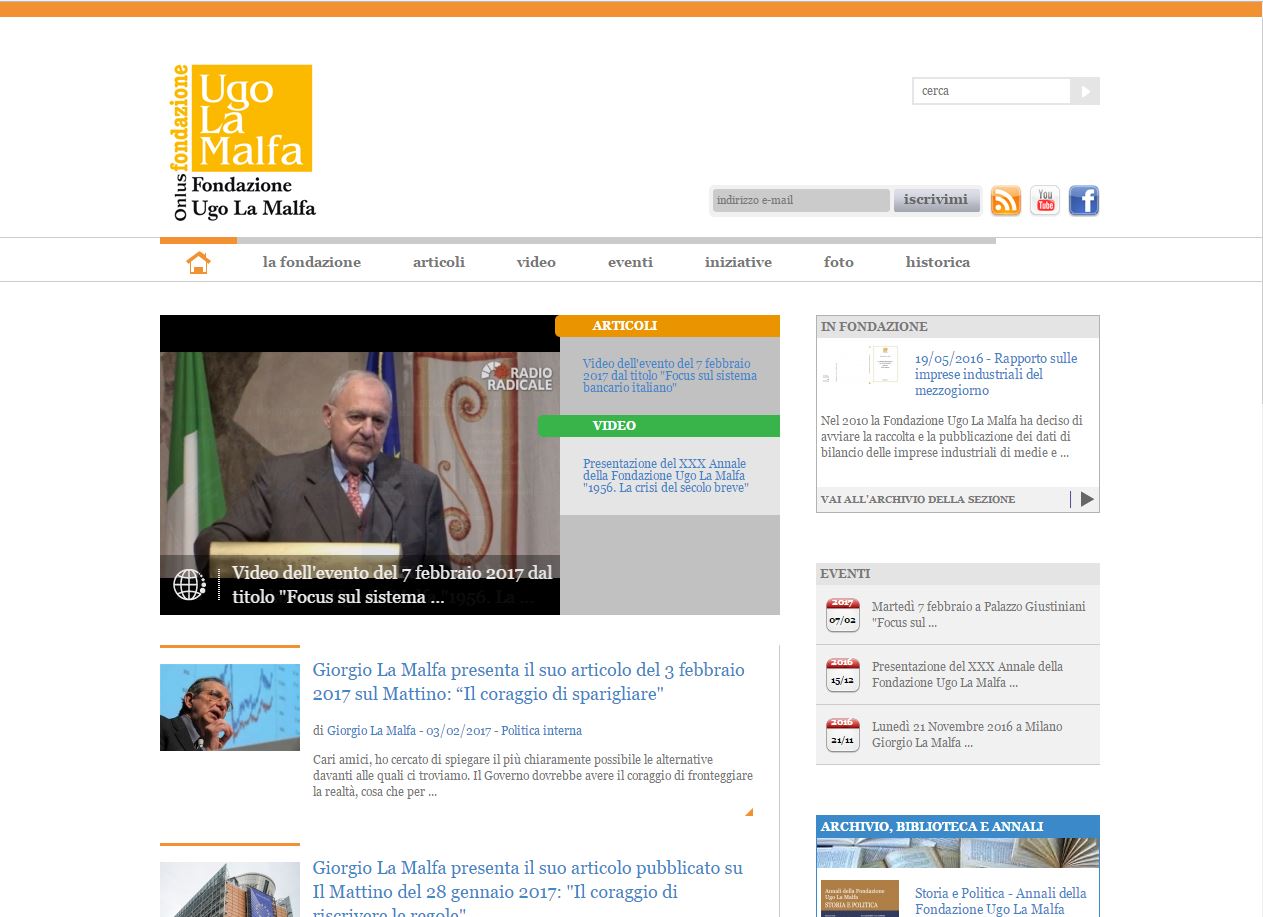Submit search with arrow button
This screenshot has height=917, width=1263.
pyautogui.click(x=1085, y=91)
